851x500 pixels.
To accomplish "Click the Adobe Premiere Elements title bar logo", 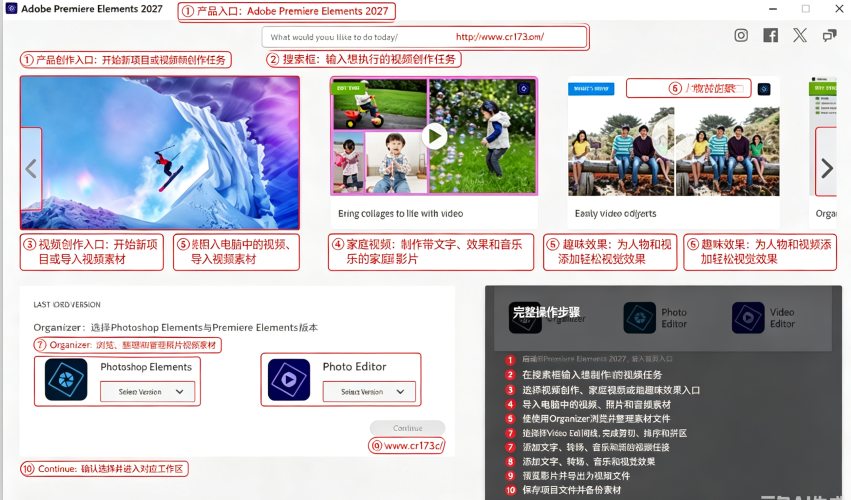I will 11,8.
